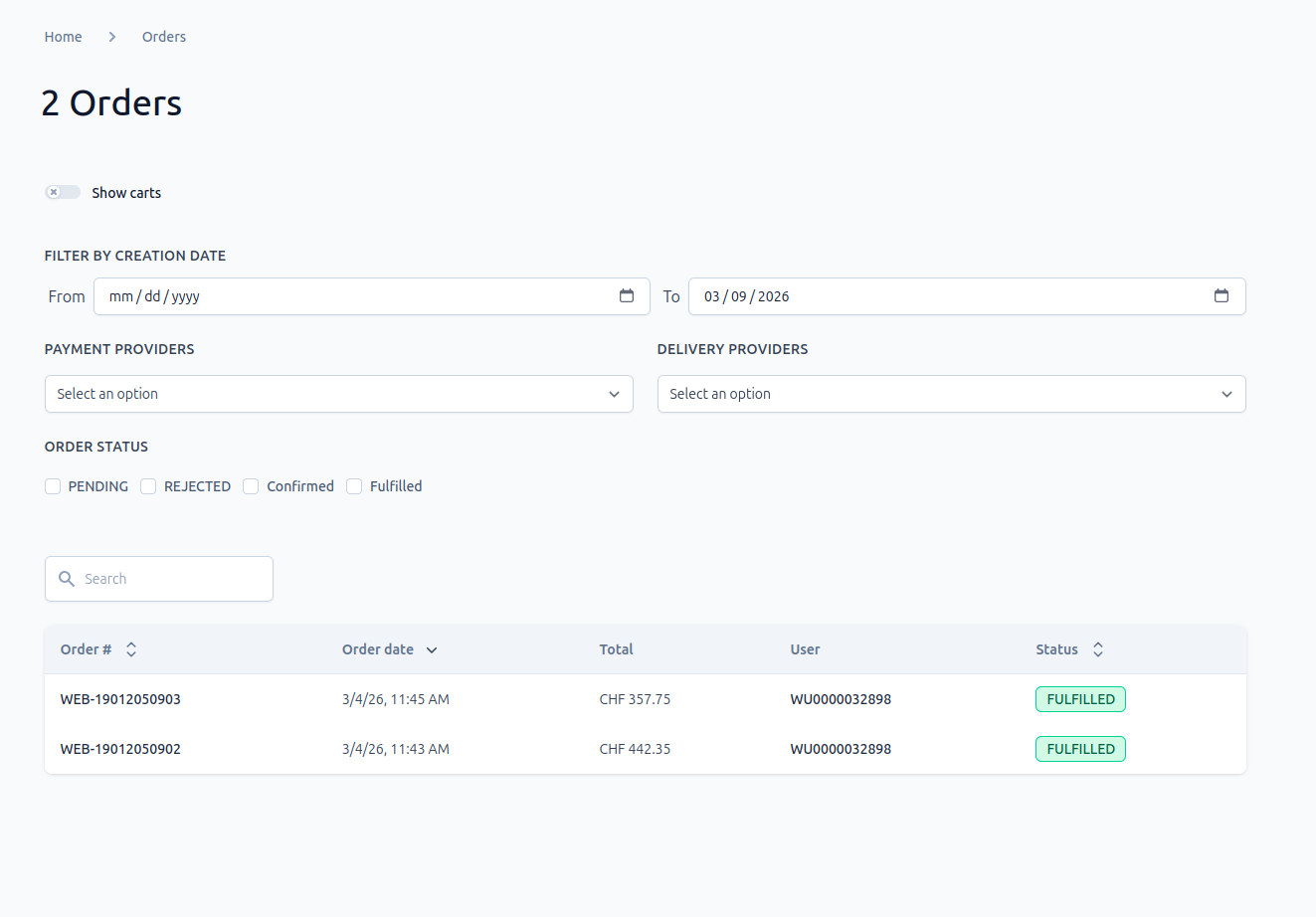
Task: Check the PENDING status checkbox
Action: click(x=53, y=486)
